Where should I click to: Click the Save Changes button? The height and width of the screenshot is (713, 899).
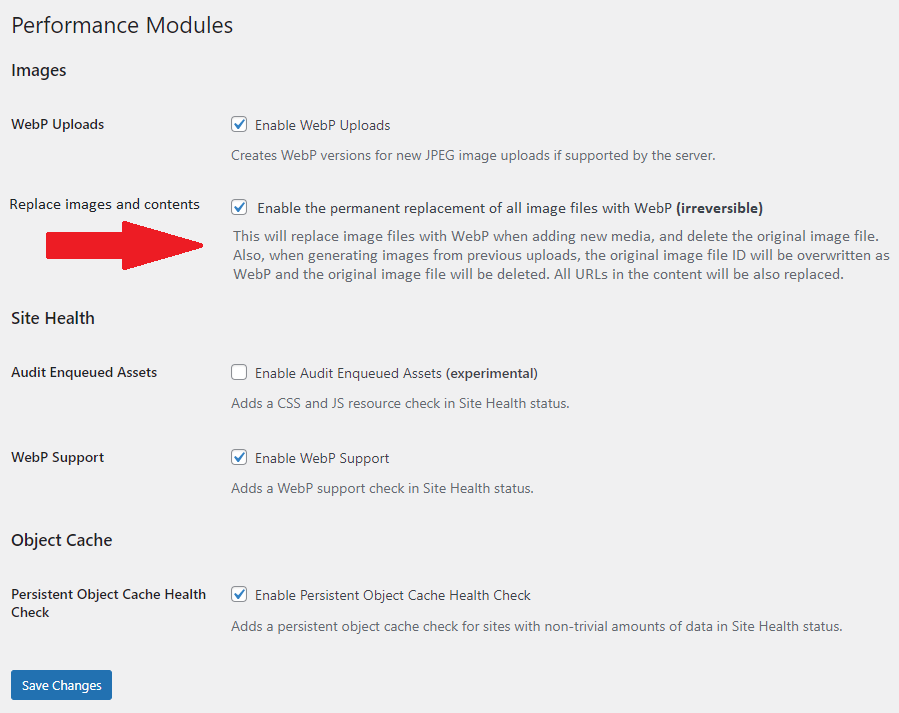(x=61, y=685)
